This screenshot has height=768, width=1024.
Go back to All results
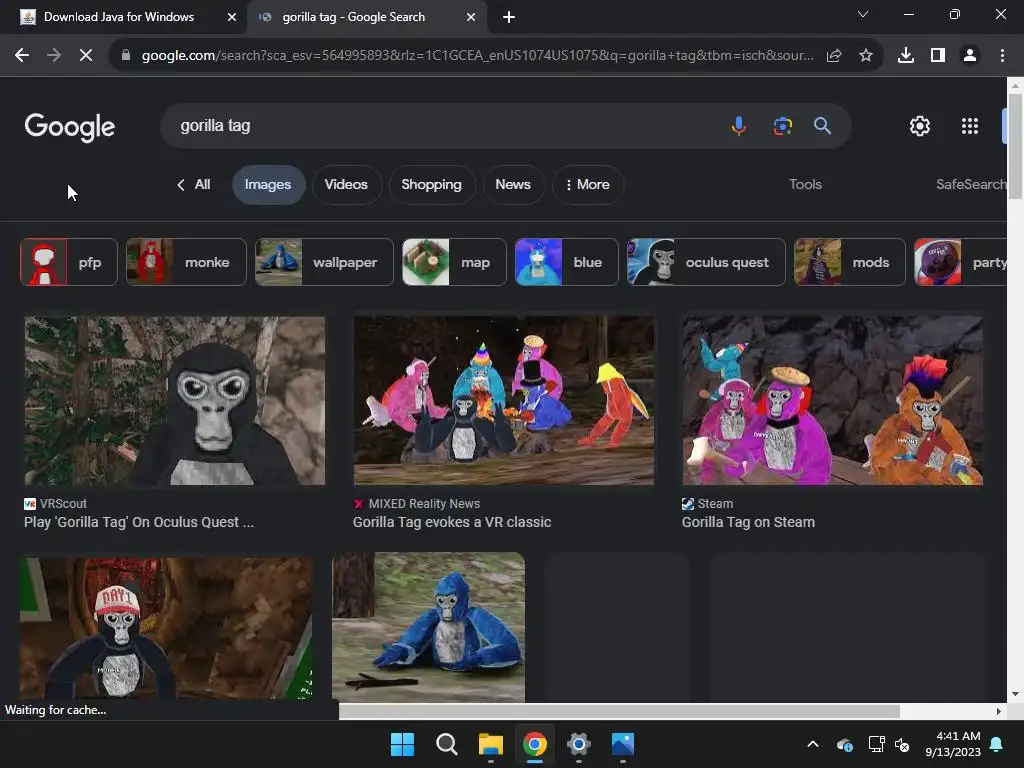pyautogui.click(x=194, y=185)
